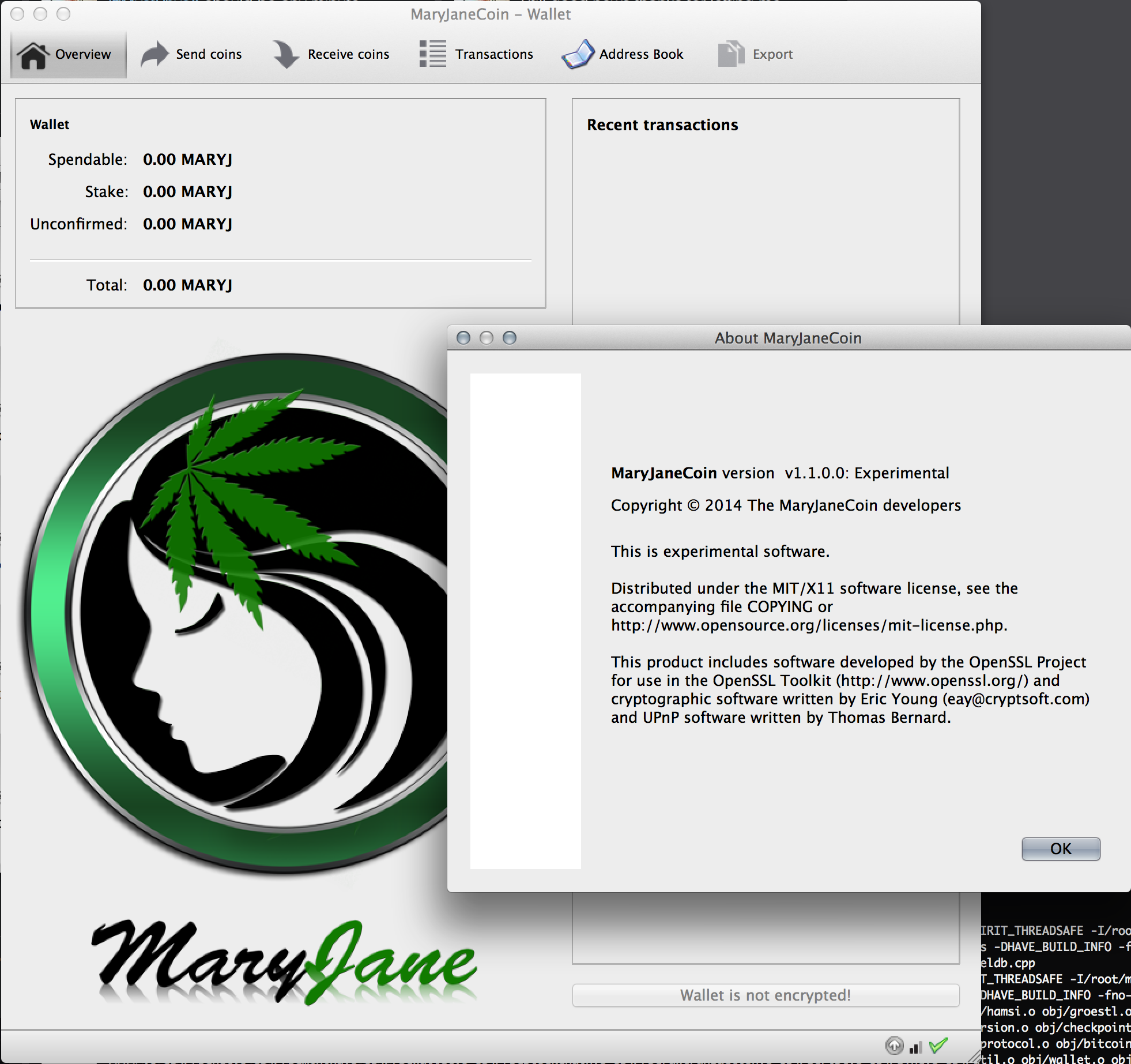1131x1064 pixels.
Task: Switch to the Send coins page
Action: click(191, 54)
